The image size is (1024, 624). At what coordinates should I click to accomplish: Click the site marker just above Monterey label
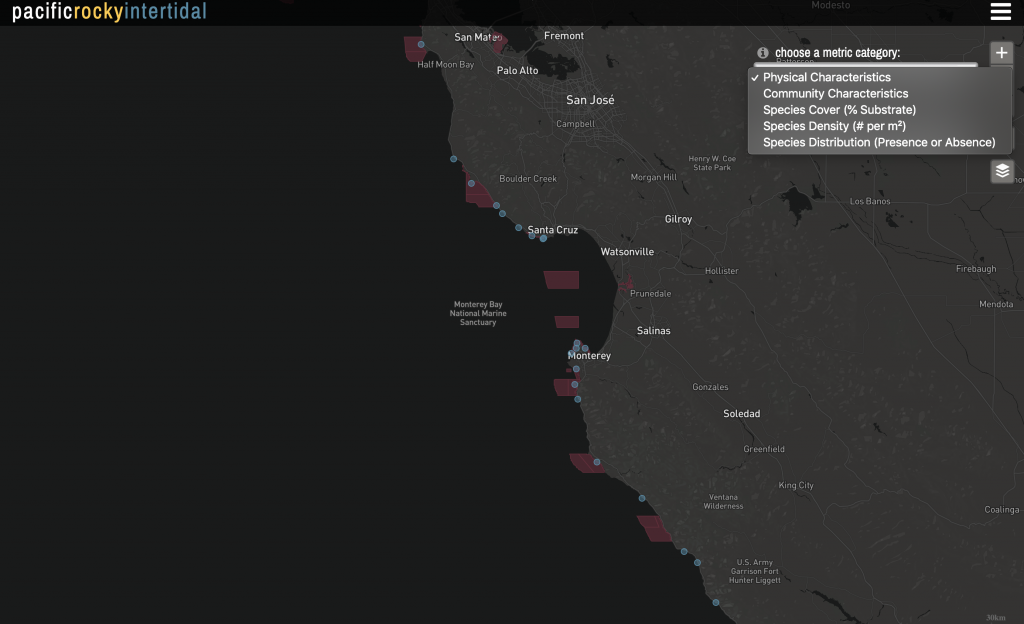[577, 343]
